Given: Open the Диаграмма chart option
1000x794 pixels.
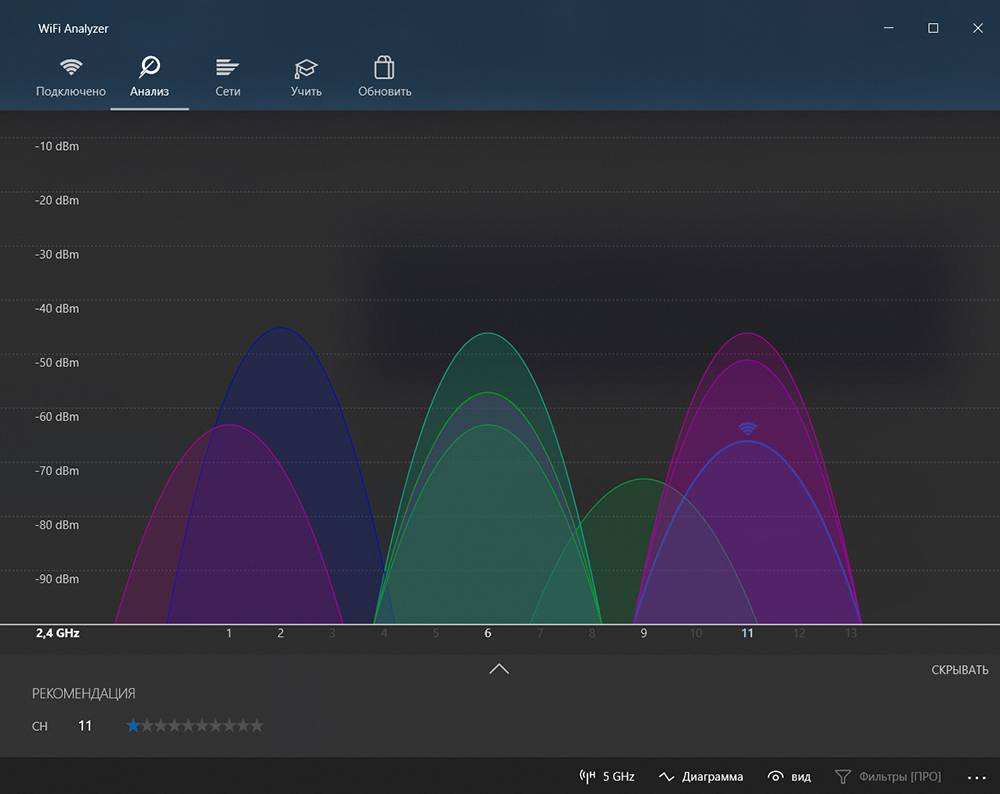Looking at the screenshot, I should click(701, 776).
